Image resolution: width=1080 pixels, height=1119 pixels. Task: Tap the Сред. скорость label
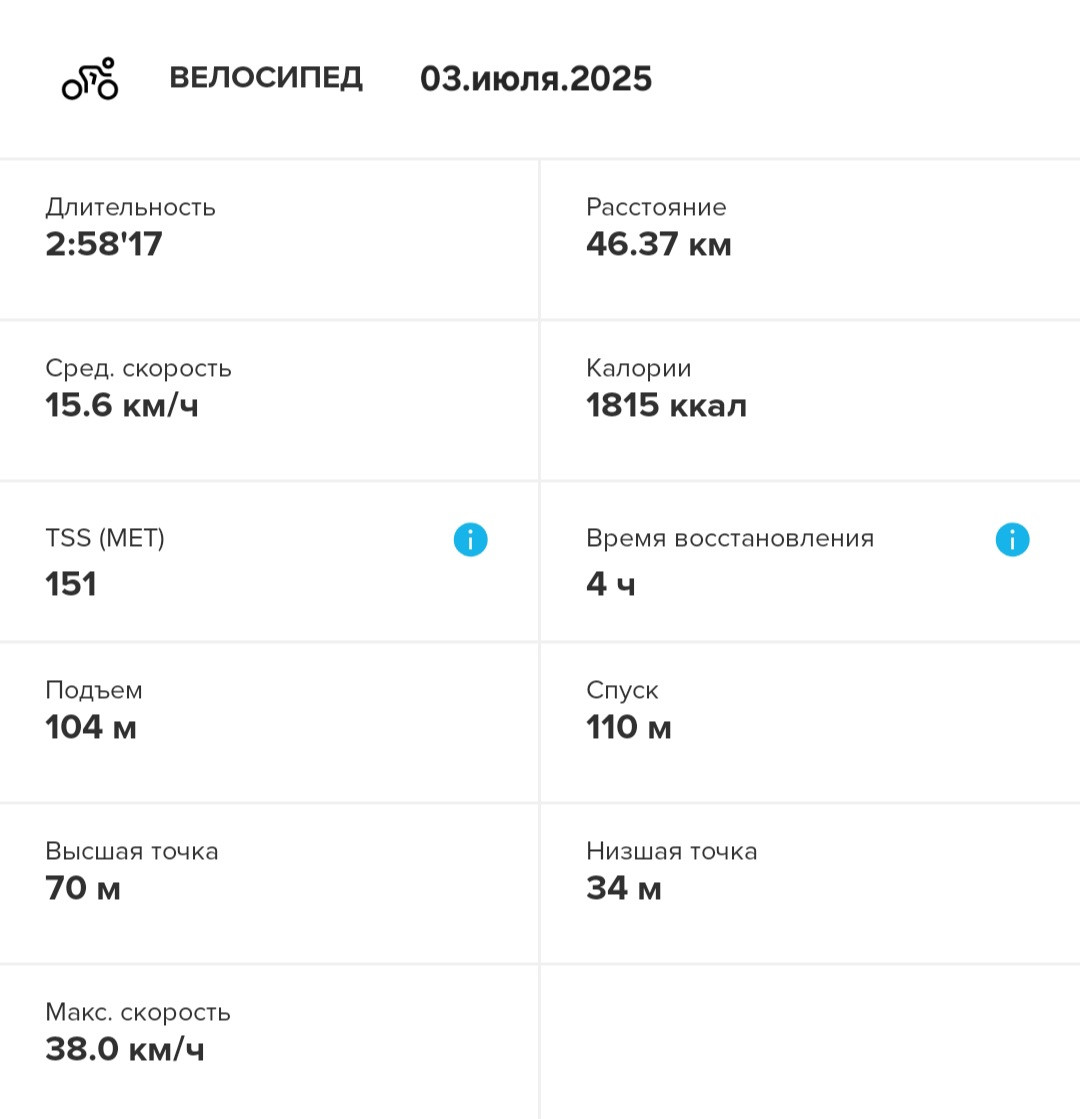pyautogui.click(x=138, y=369)
